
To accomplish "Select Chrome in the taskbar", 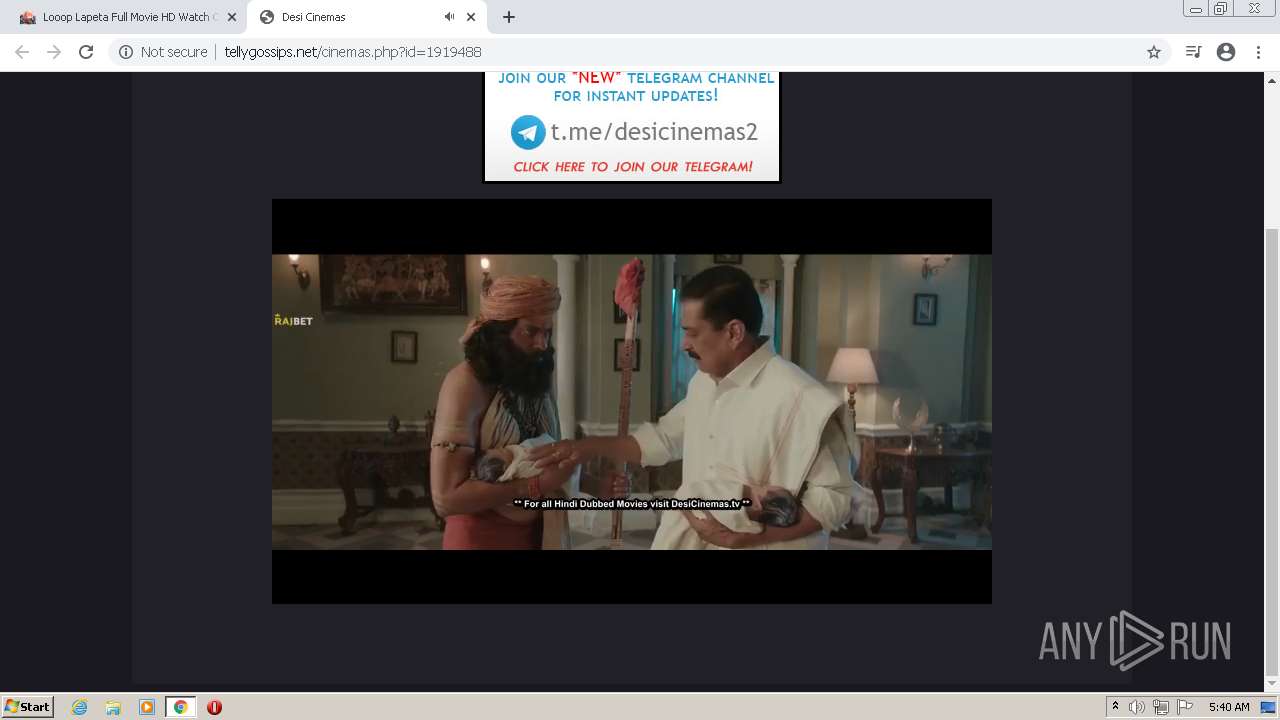I will click(x=180, y=707).
